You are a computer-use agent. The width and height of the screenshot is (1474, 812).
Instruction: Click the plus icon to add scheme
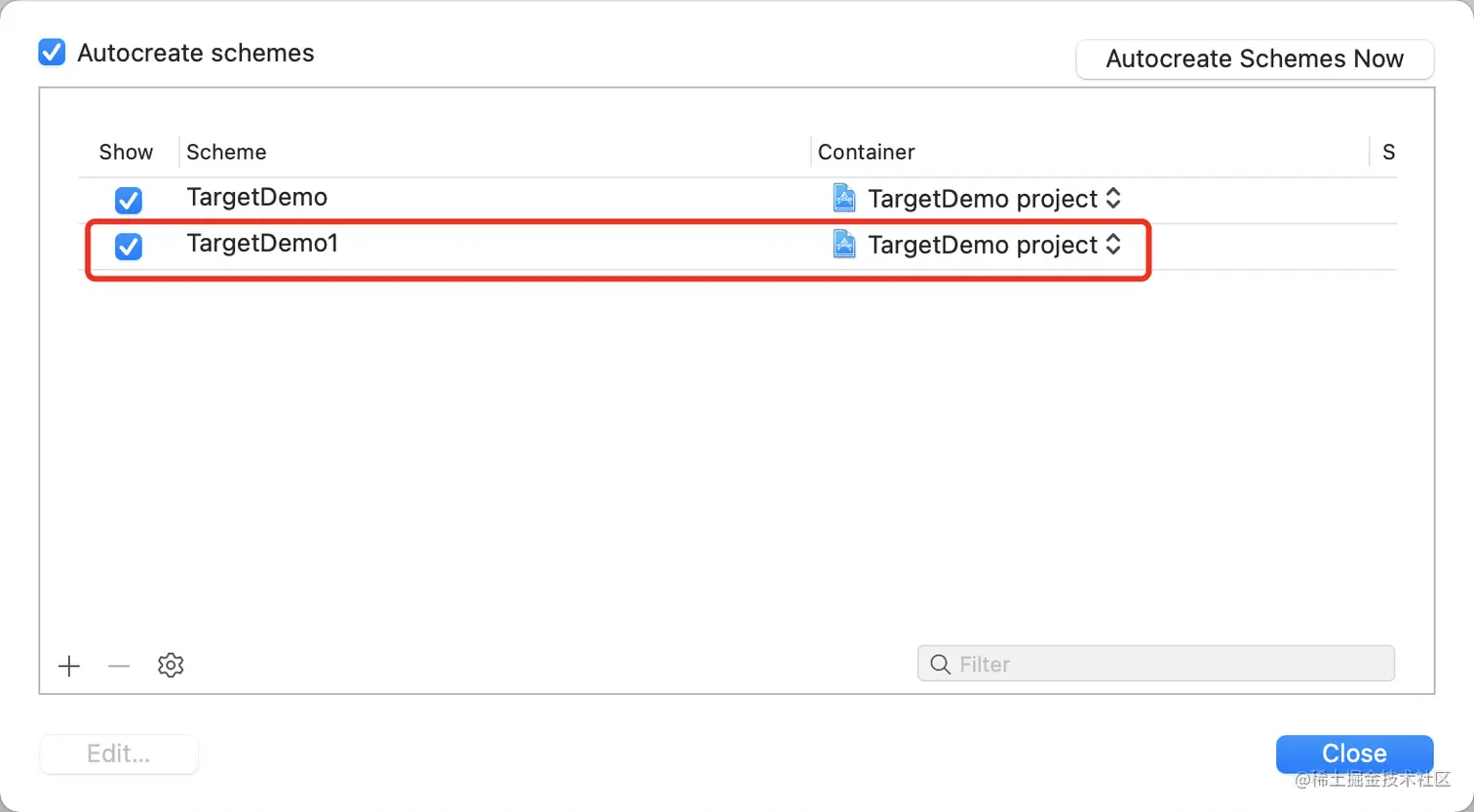pyautogui.click(x=69, y=666)
